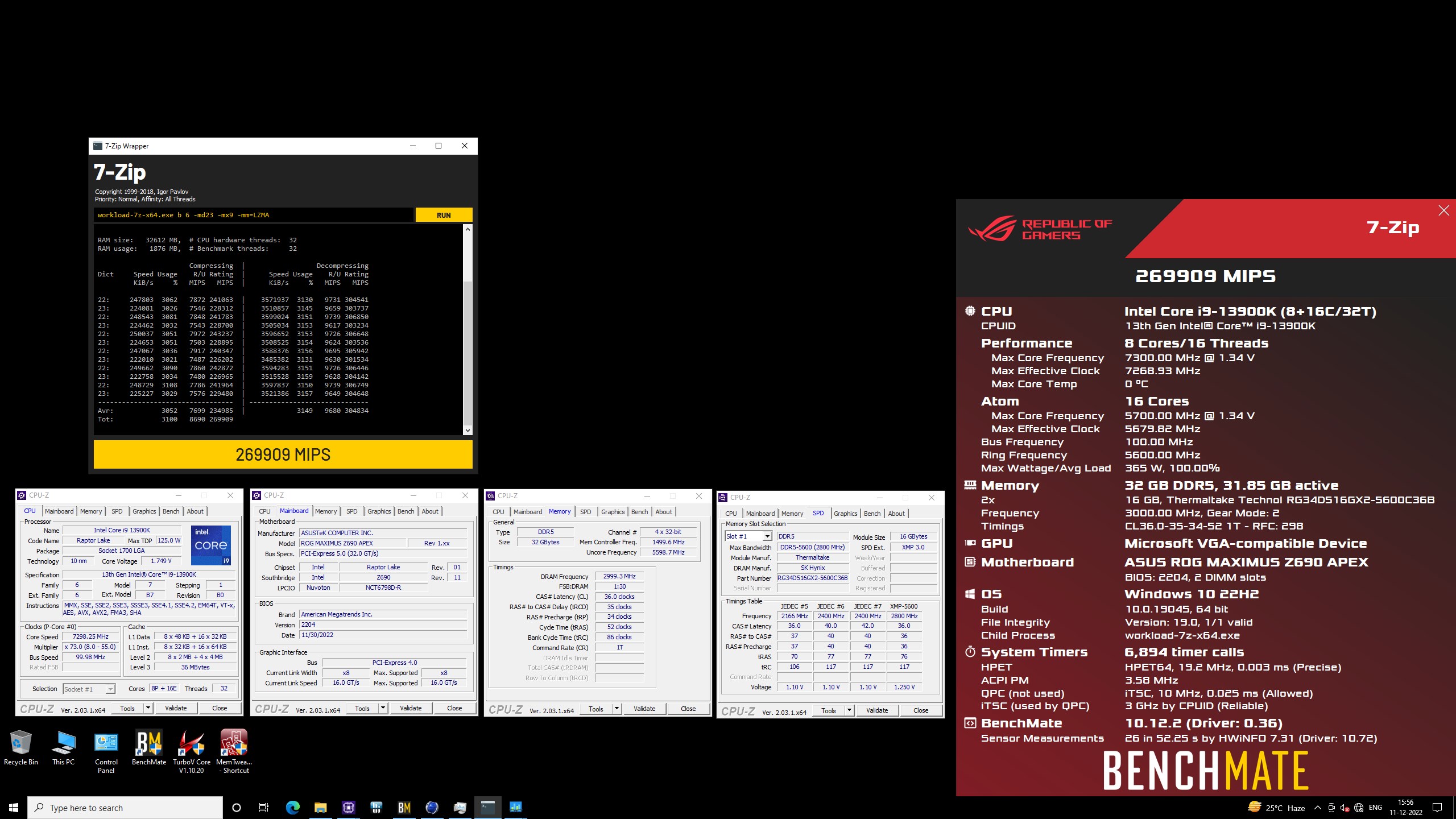Launch MemTweak shortcut on the desktop
Image resolution: width=1456 pixels, height=819 pixels.
pyautogui.click(x=234, y=751)
